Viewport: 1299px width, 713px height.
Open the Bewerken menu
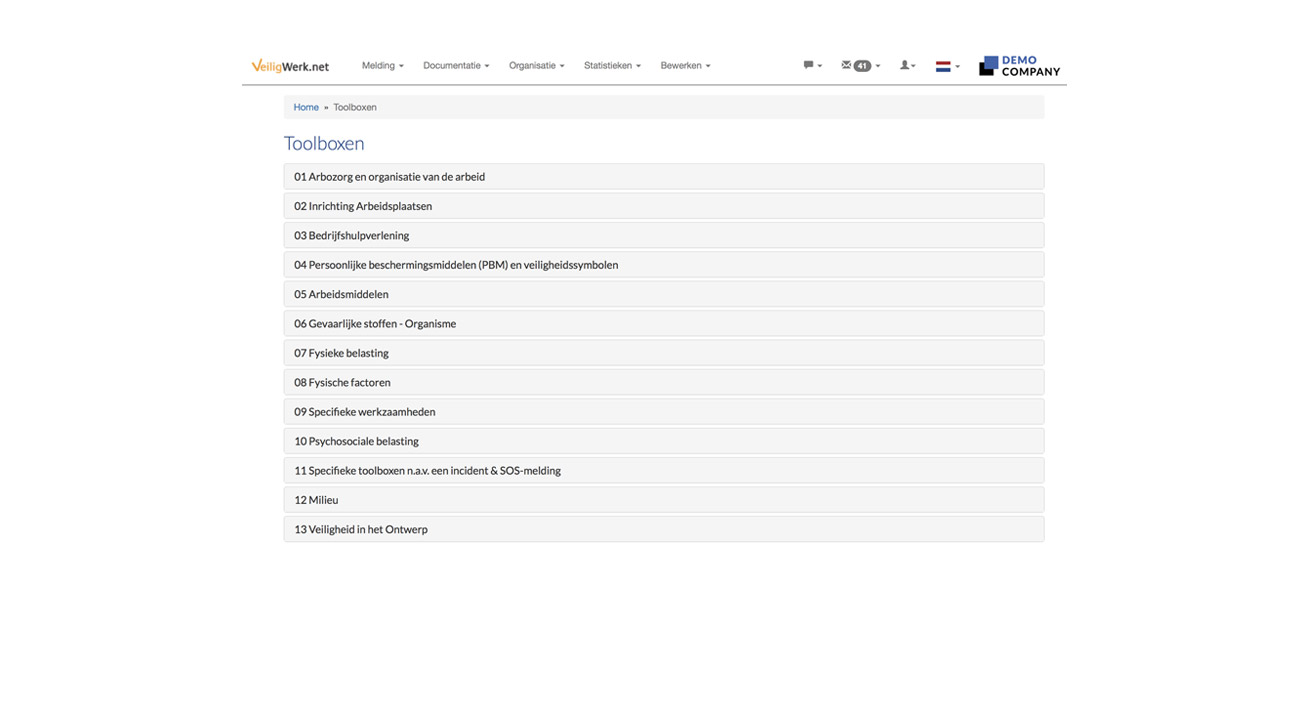coord(685,66)
